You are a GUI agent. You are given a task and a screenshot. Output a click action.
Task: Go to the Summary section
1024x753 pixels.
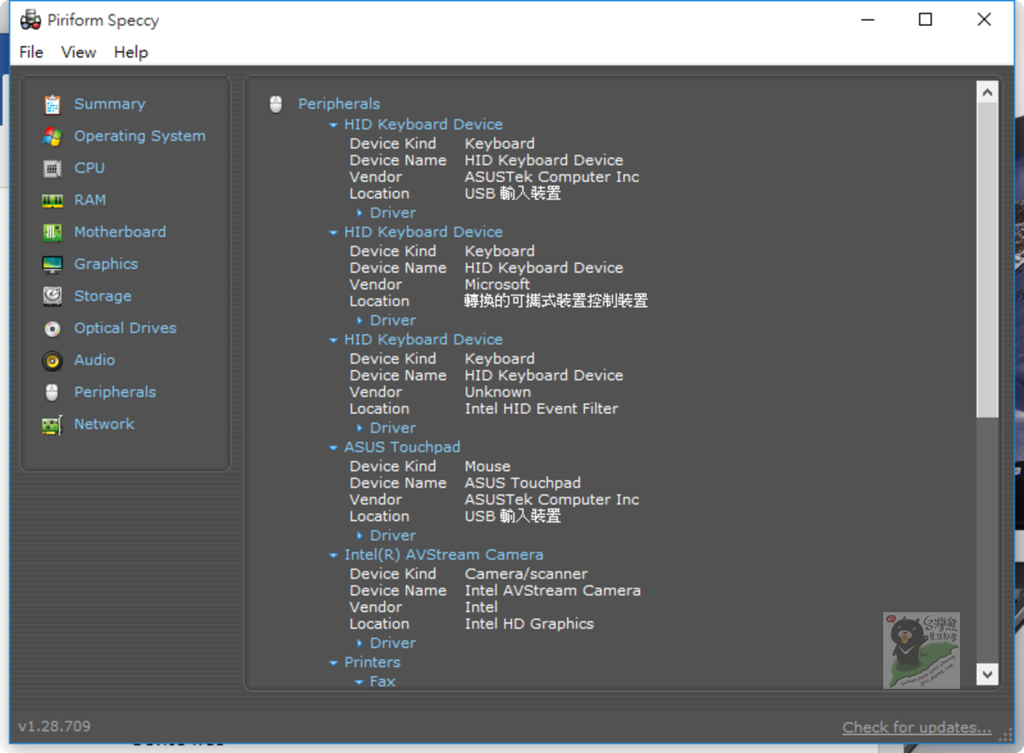click(110, 104)
